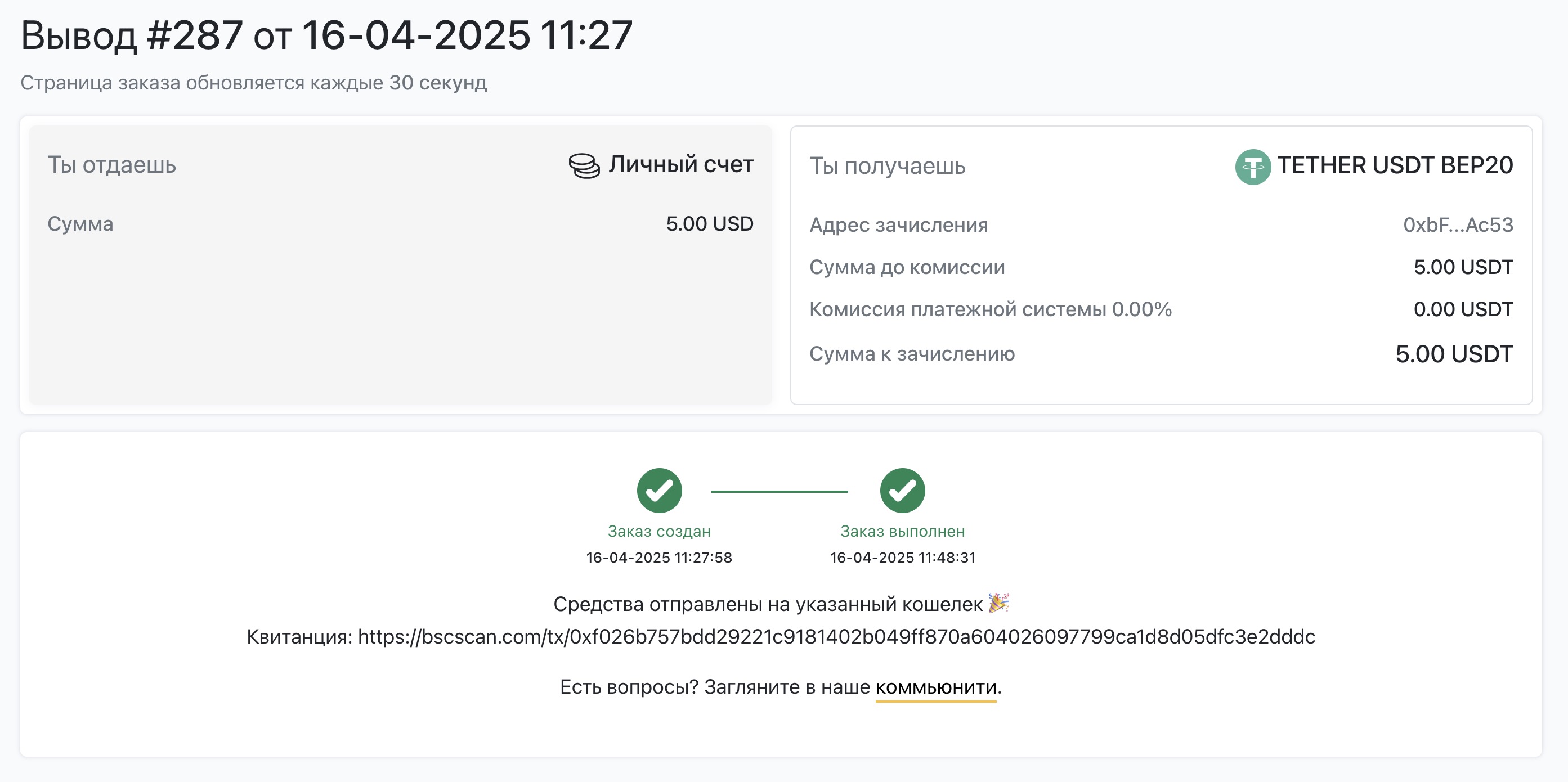
Task: Click the Заказ выполнен green checkmark
Action: tap(902, 491)
